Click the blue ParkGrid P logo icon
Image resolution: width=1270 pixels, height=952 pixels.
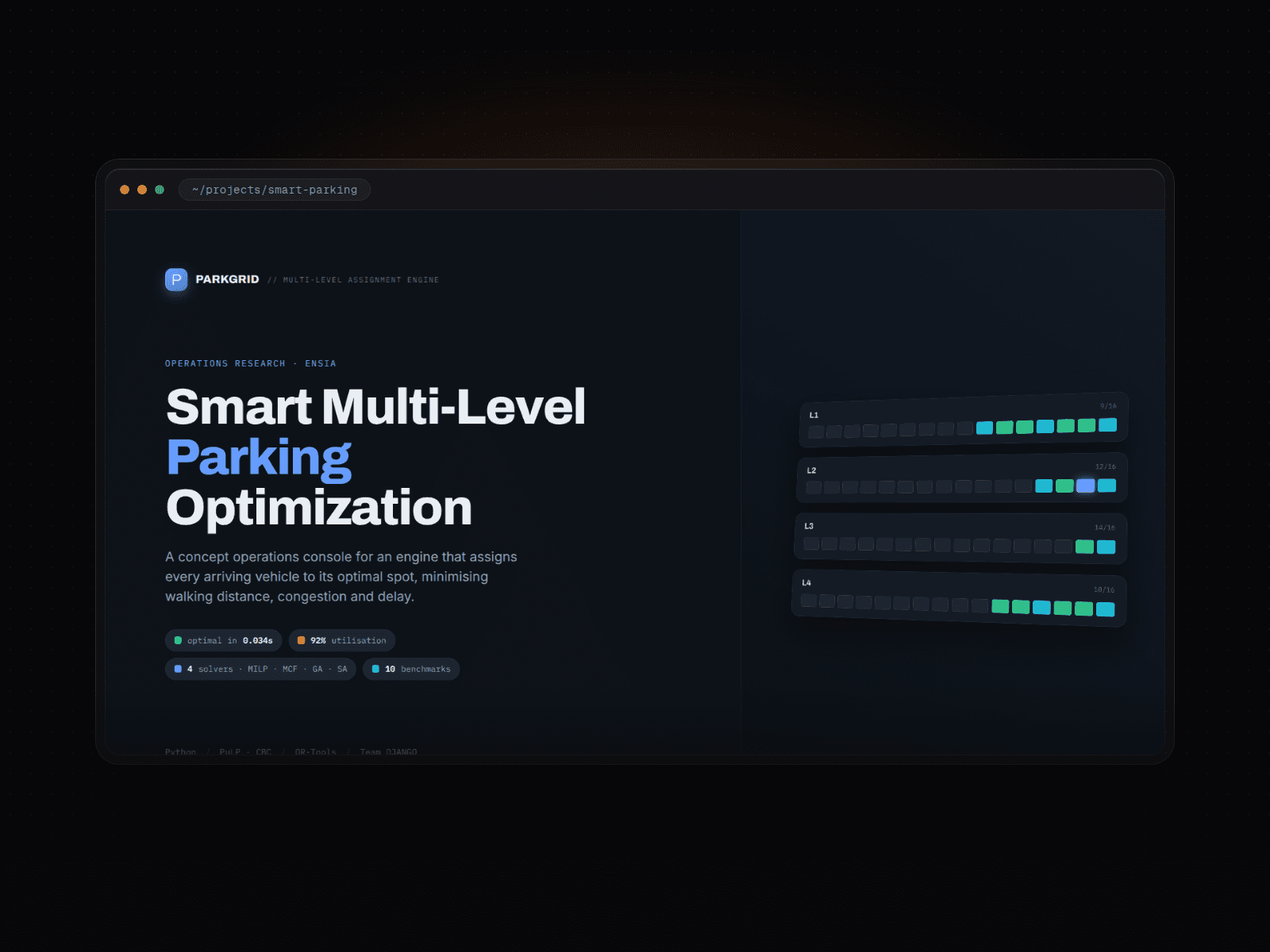(x=176, y=279)
